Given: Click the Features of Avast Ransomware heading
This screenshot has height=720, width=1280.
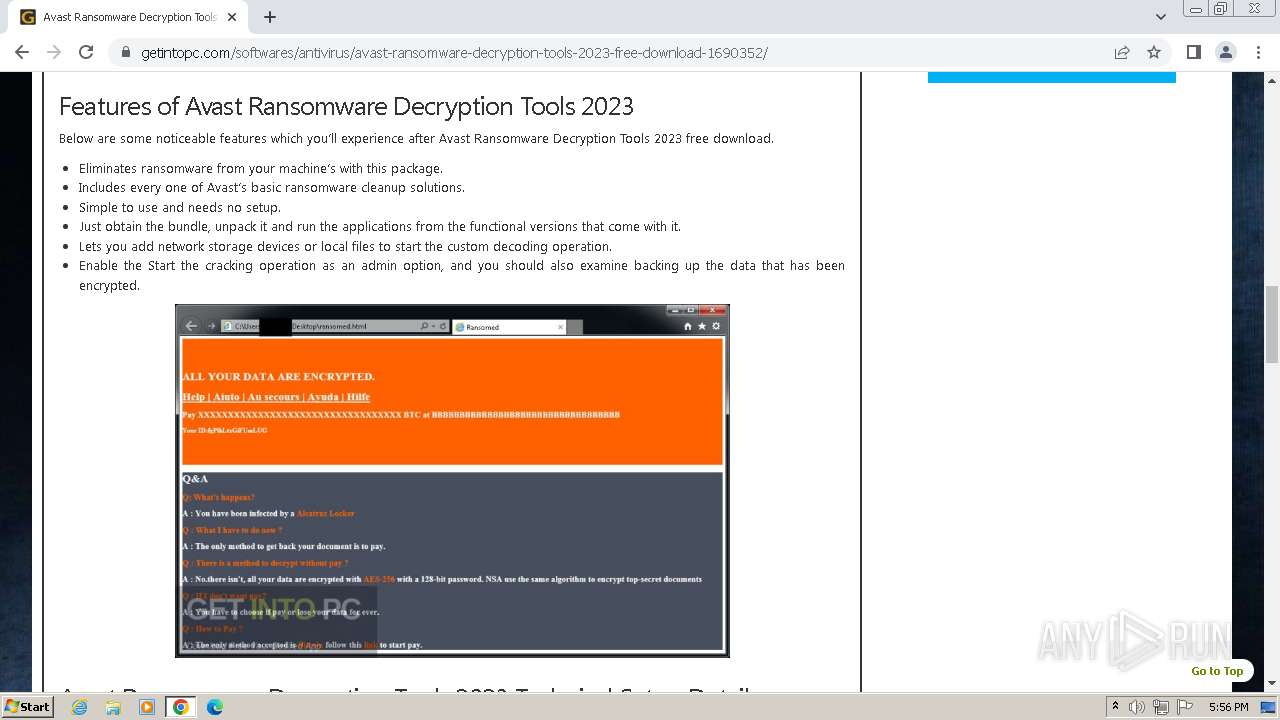Looking at the screenshot, I should [346, 106].
